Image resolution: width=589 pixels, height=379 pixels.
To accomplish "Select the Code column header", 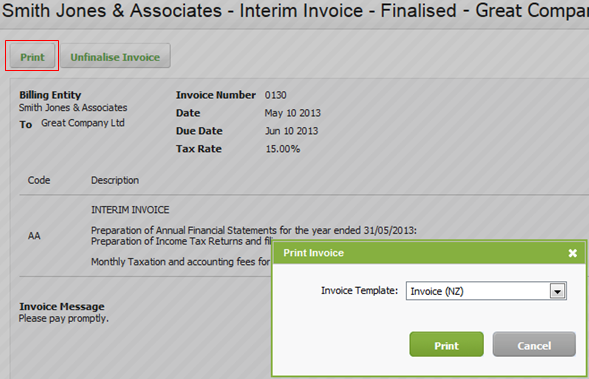I will (39, 180).
